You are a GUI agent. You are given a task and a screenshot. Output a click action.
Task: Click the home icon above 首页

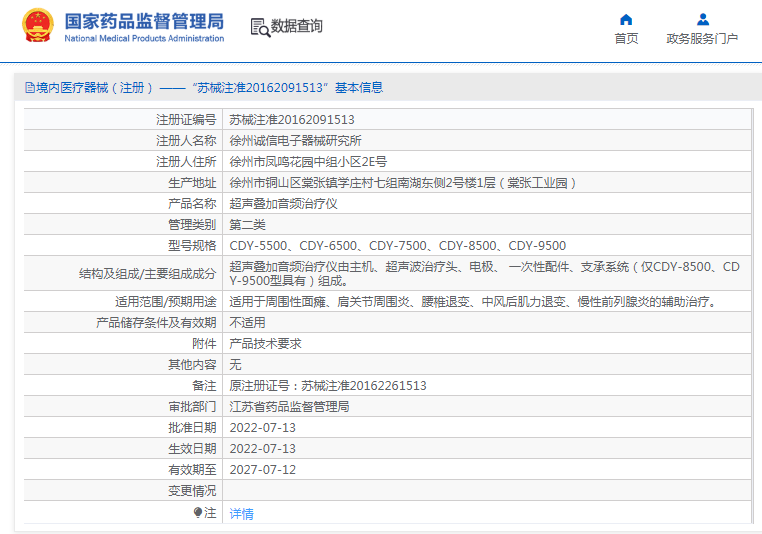(x=626, y=19)
